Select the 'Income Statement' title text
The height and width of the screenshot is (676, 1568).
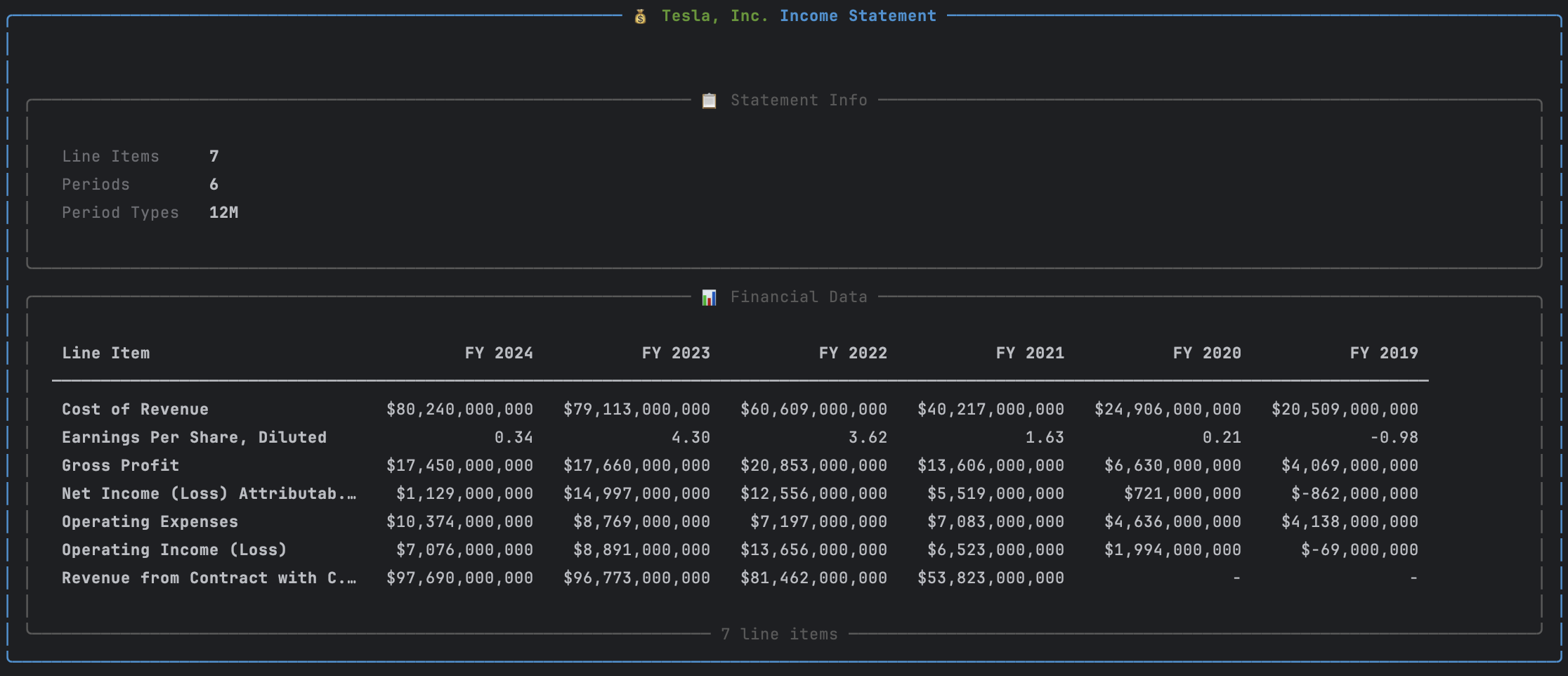click(x=858, y=16)
